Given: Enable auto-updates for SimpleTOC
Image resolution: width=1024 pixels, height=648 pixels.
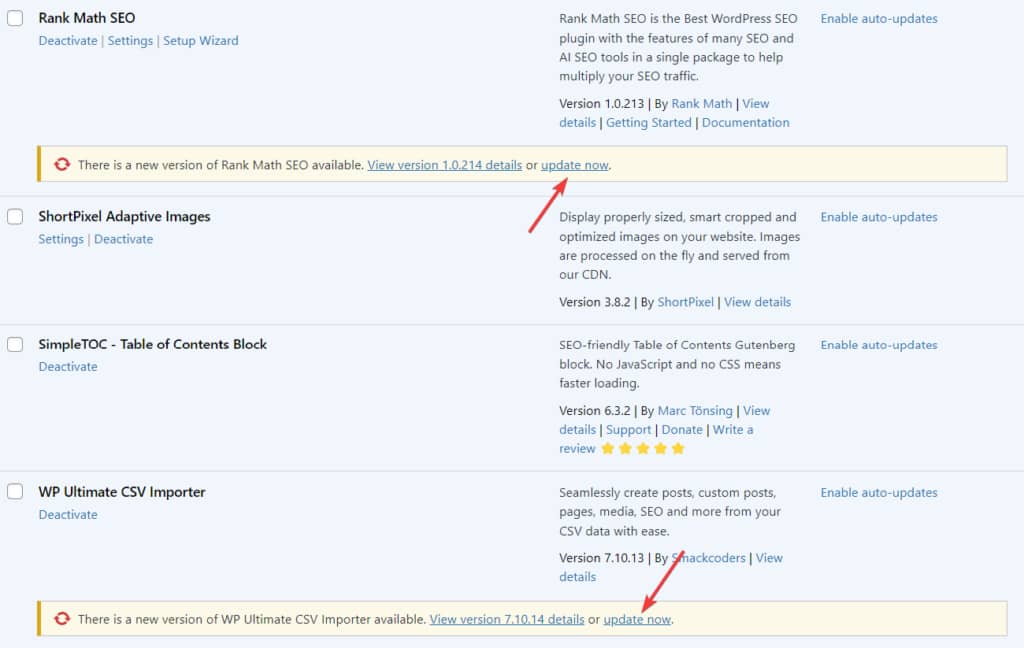Looking at the screenshot, I should click(879, 345).
